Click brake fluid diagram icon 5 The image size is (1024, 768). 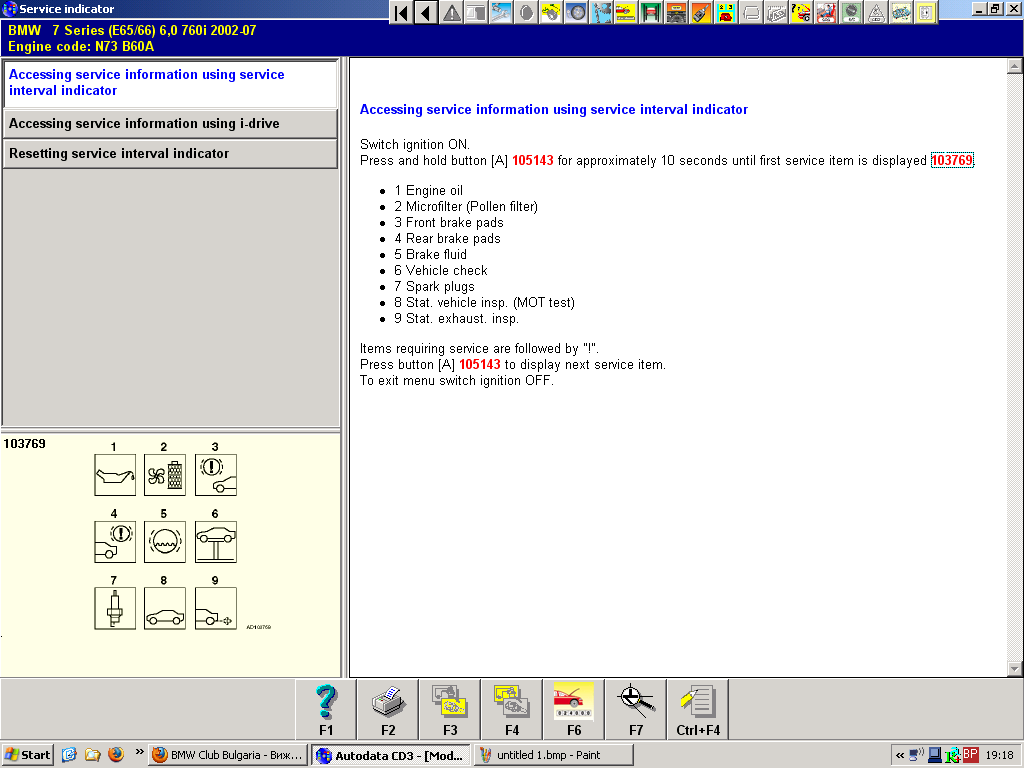pos(165,541)
